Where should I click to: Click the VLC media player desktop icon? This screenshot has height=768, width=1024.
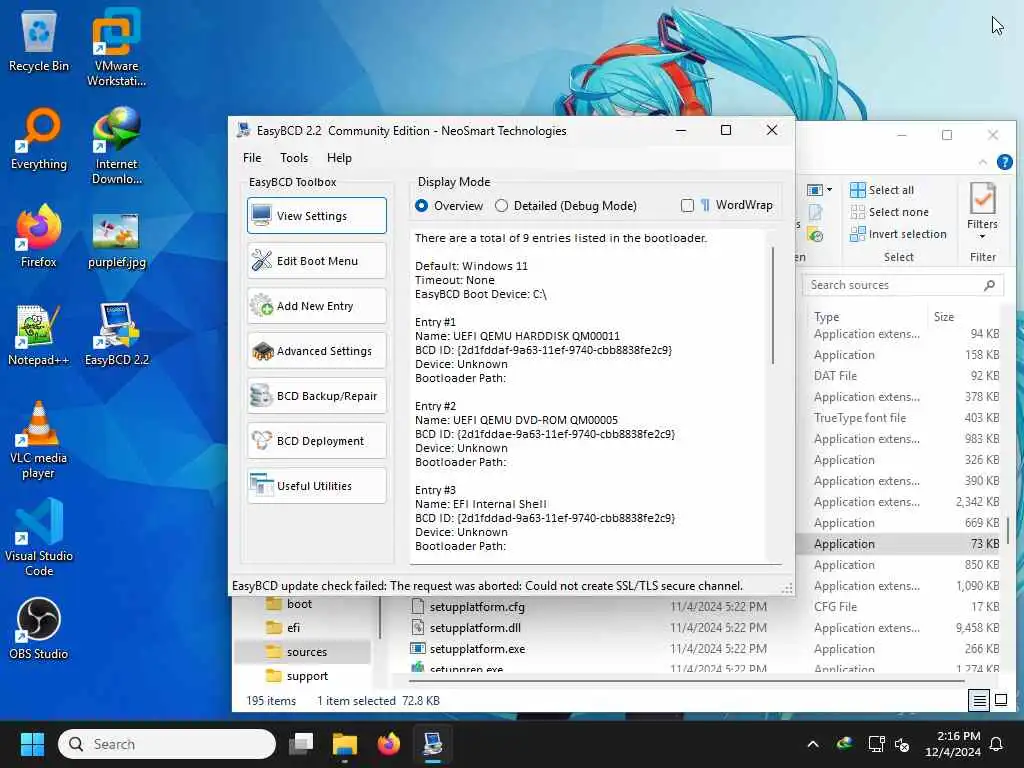coord(39,440)
